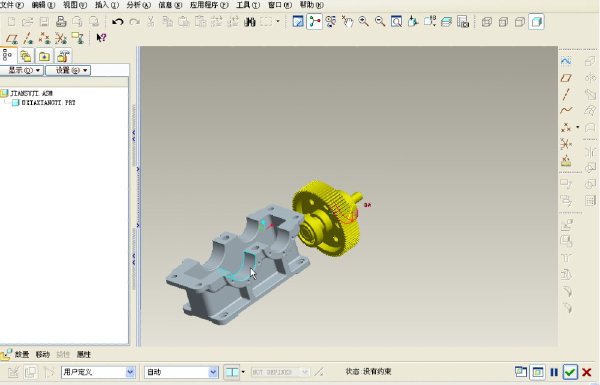The width and height of the screenshot is (600, 385).
Task: Switch to Wireframe display
Action: [x=487, y=22]
